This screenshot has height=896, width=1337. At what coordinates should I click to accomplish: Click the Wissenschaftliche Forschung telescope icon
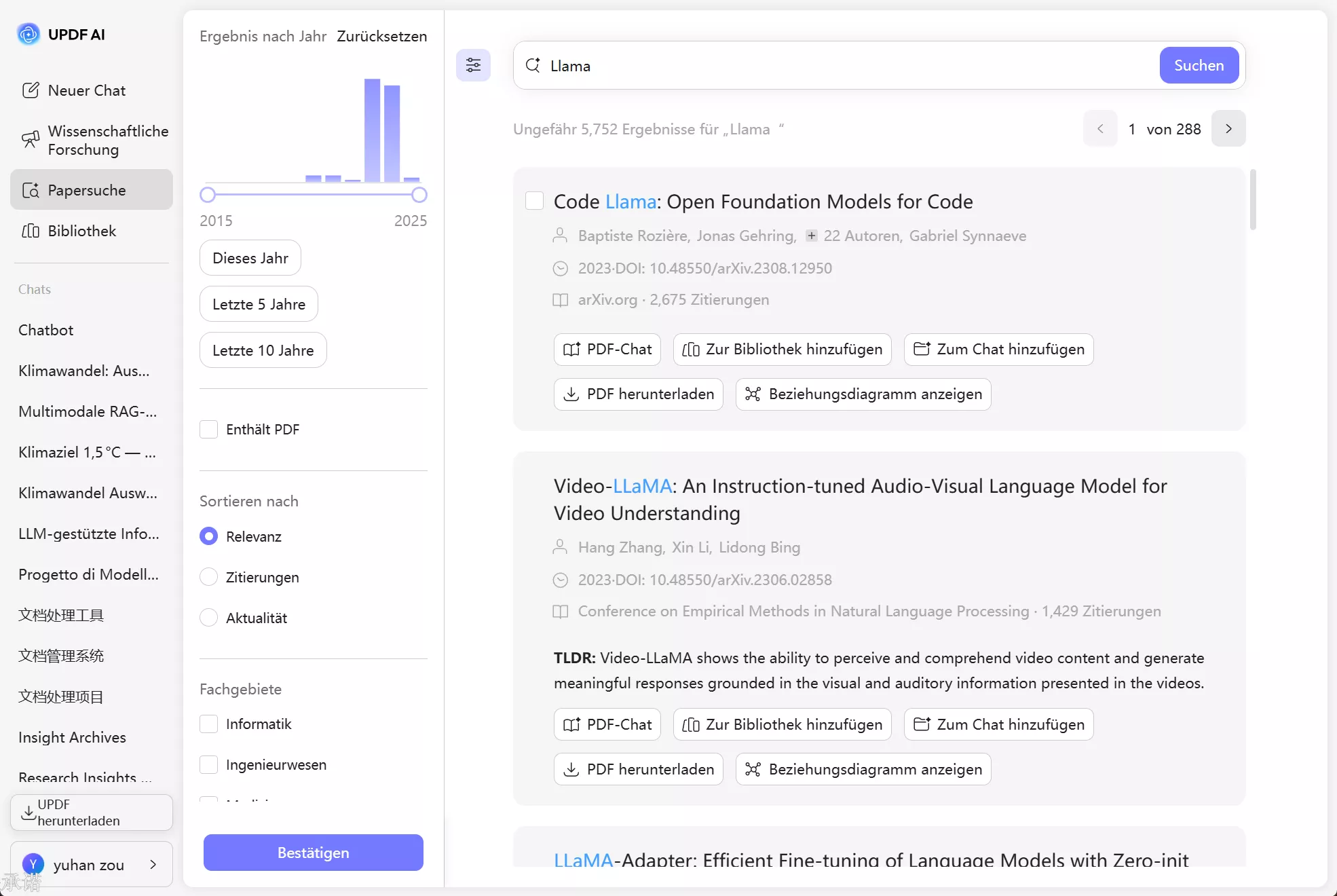[31, 140]
